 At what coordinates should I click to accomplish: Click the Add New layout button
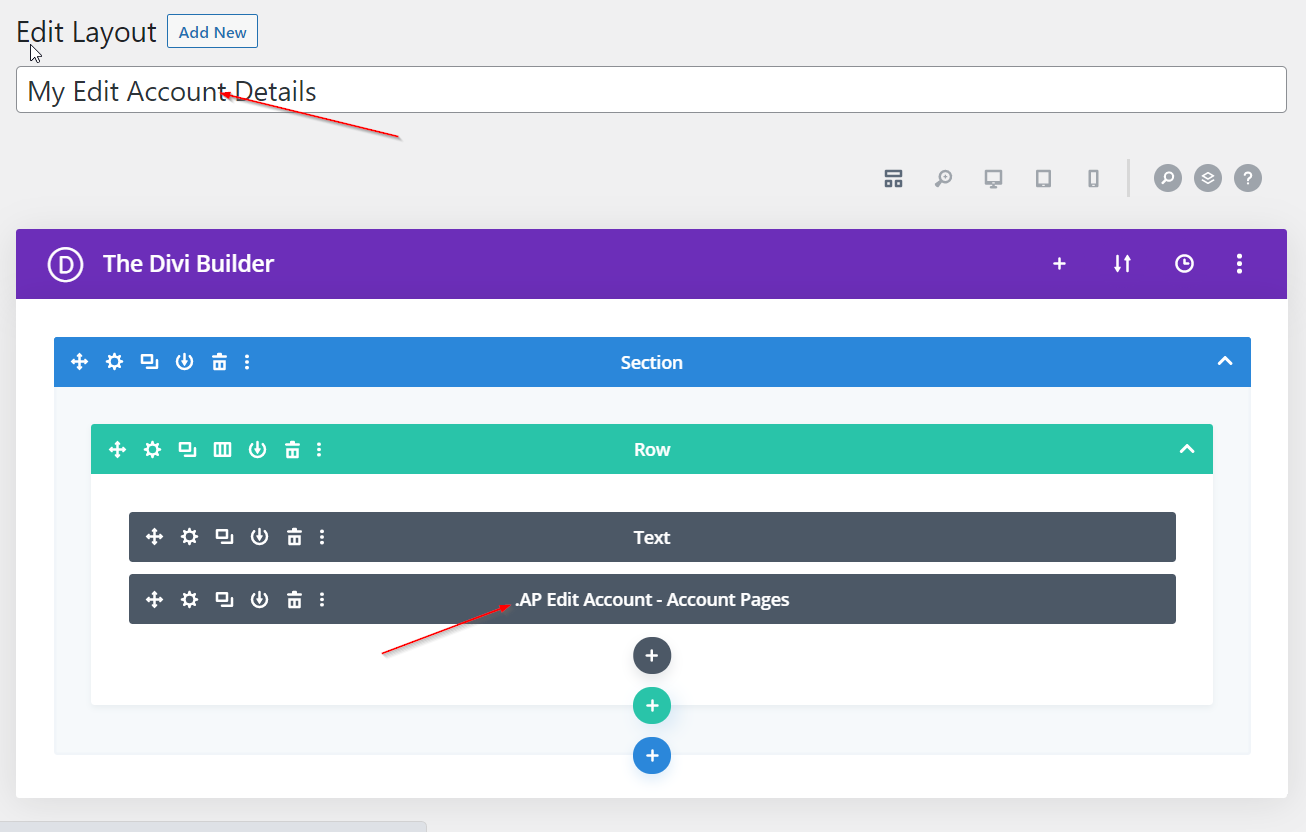212,32
